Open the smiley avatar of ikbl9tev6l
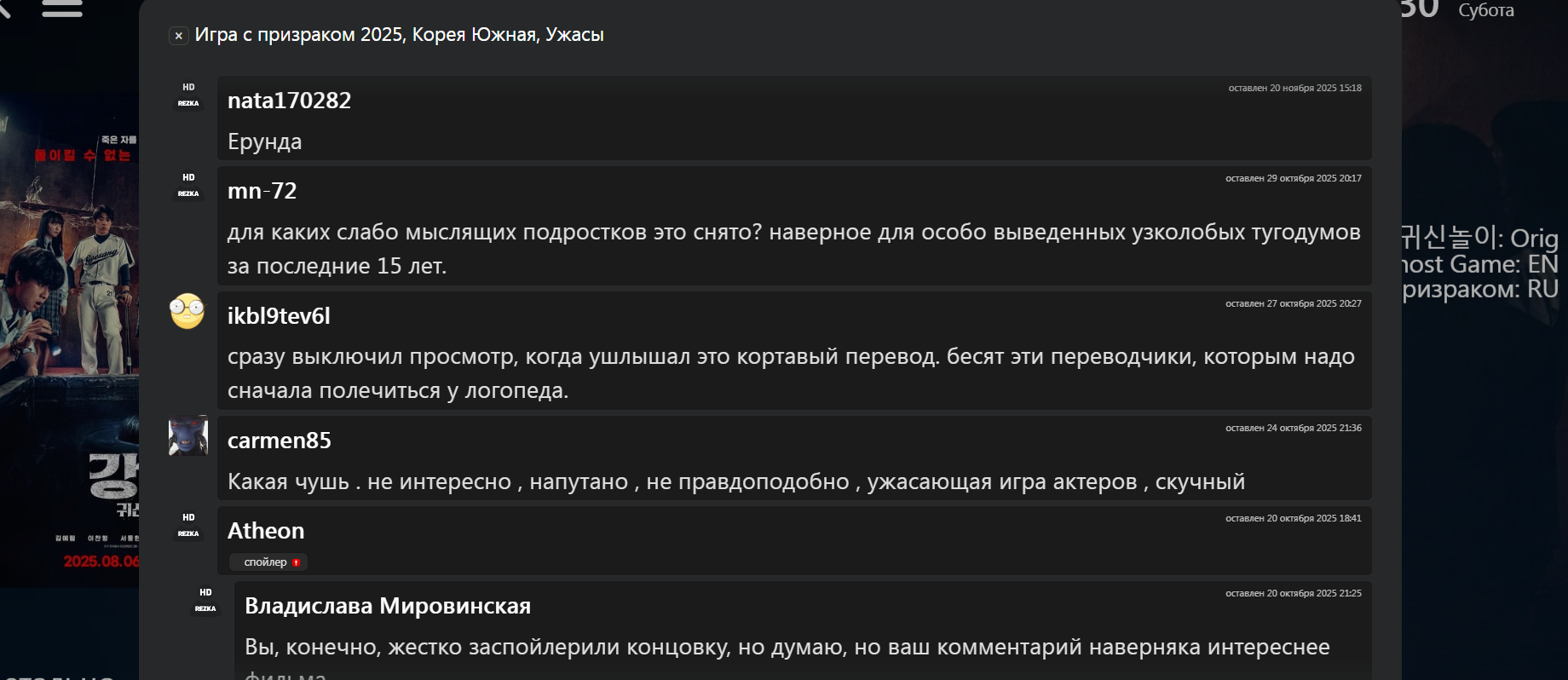The image size is (1568, 680). [x=187, y=311]
